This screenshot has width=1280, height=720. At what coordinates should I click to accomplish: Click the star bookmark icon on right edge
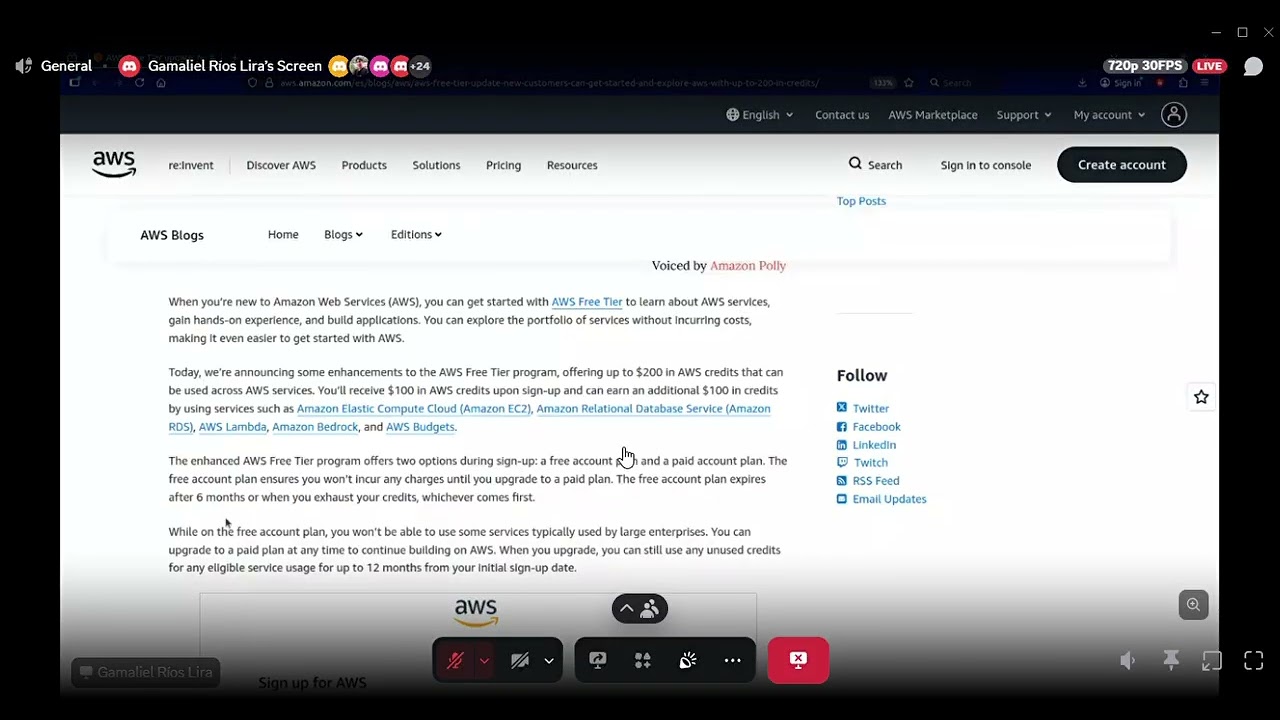[1201, 397]
